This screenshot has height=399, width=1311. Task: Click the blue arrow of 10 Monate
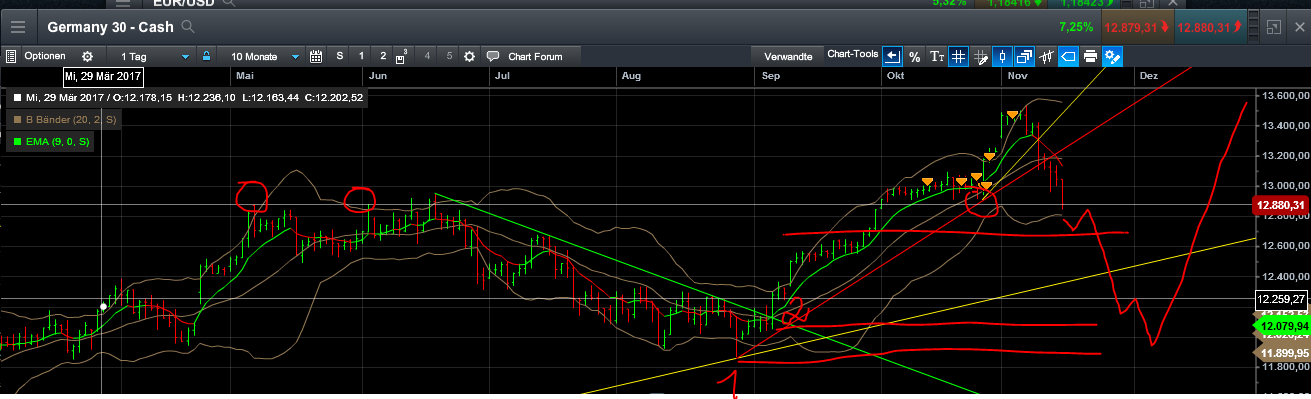click(296, 57)
